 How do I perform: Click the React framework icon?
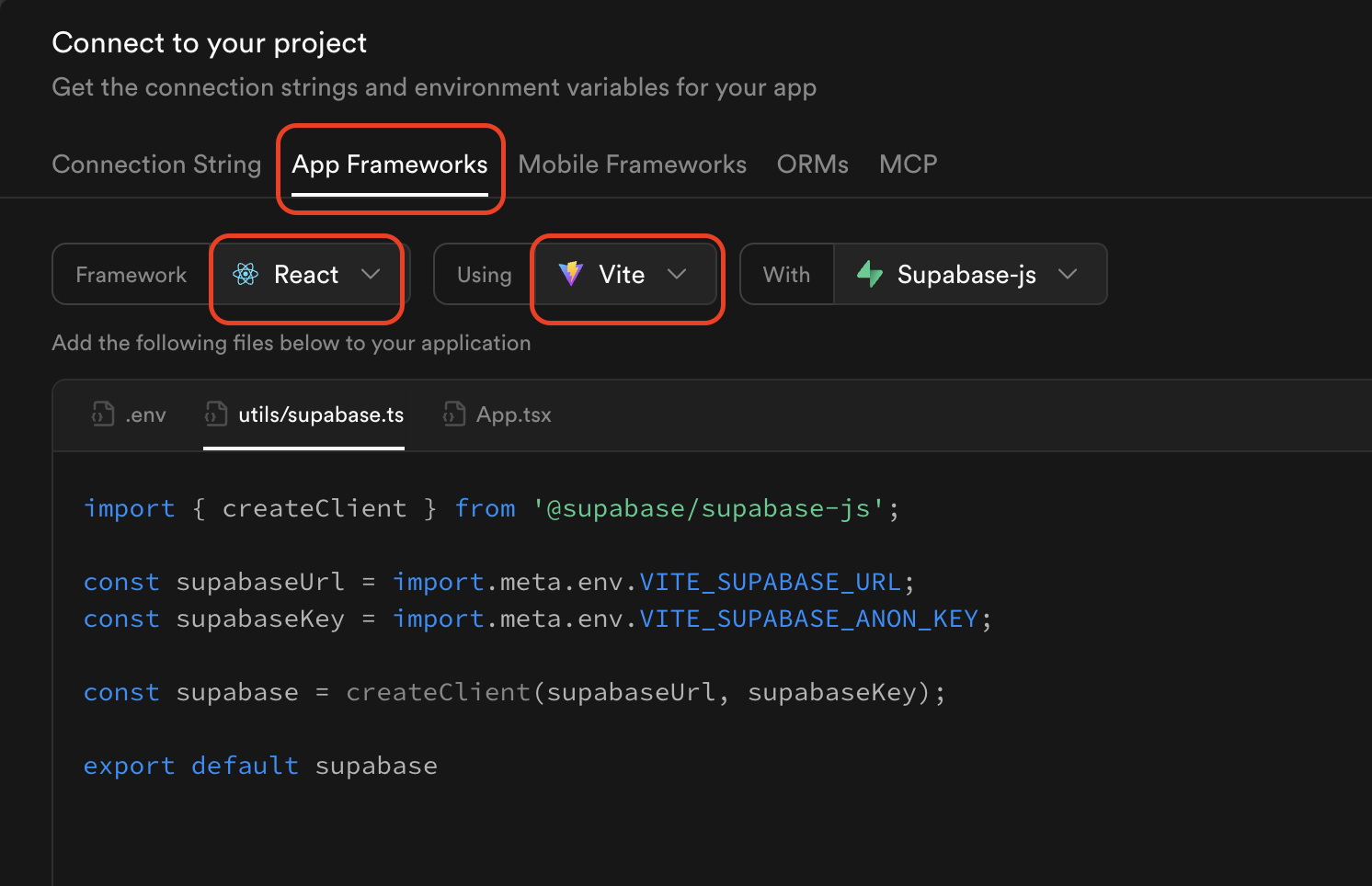(x=246, y=273)
